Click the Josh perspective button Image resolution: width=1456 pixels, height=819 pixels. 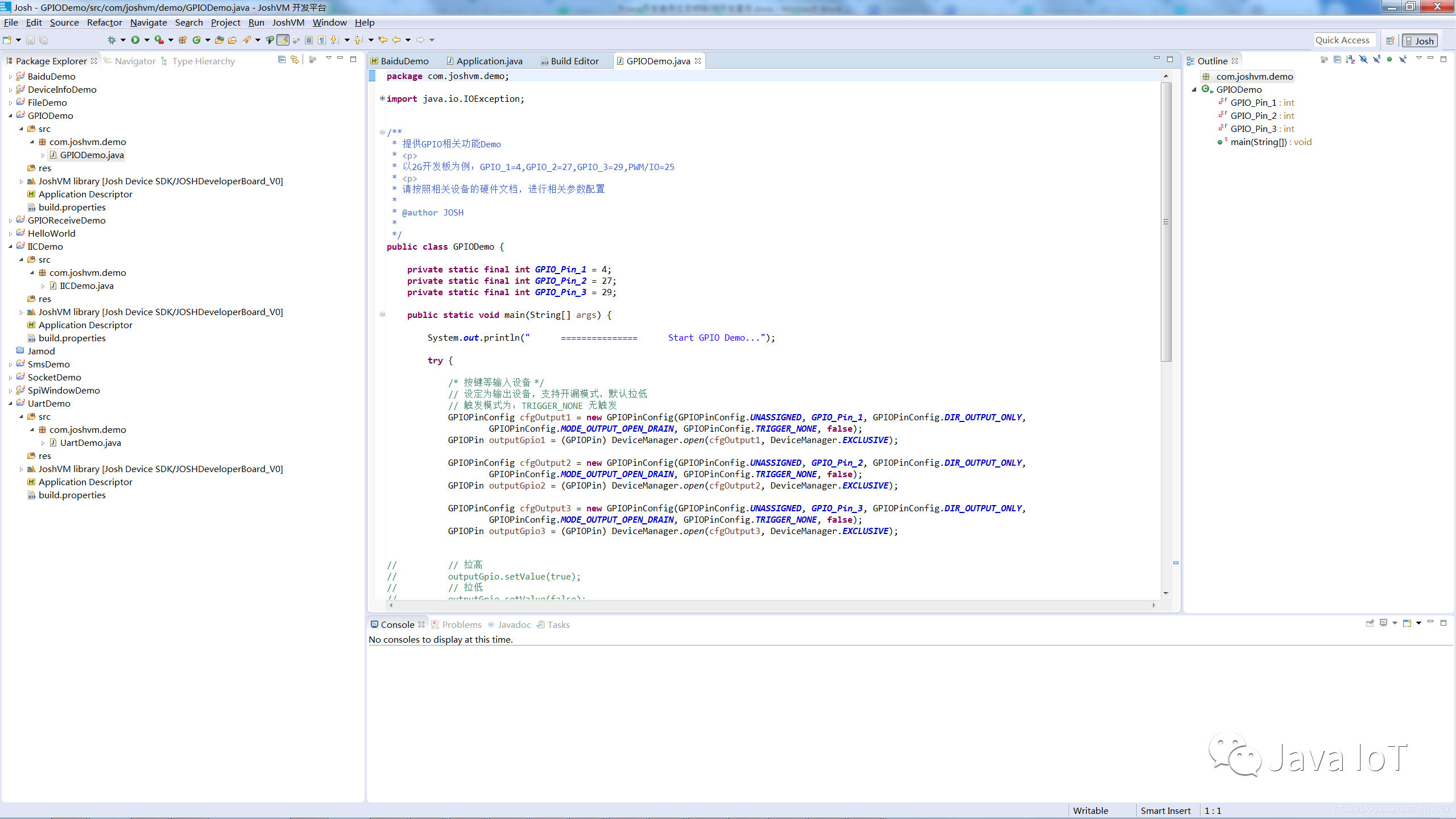pos(1420,40)
